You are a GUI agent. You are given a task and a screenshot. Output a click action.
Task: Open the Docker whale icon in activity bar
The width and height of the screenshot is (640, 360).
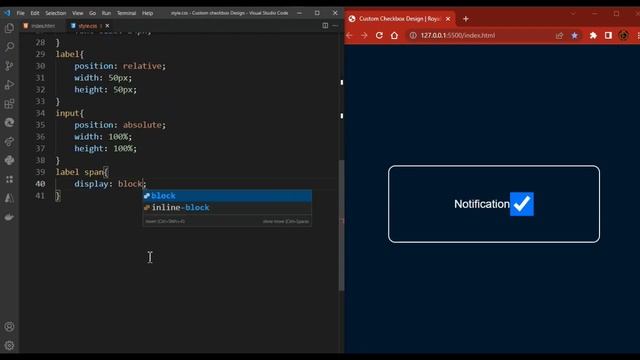coord(9,217)
